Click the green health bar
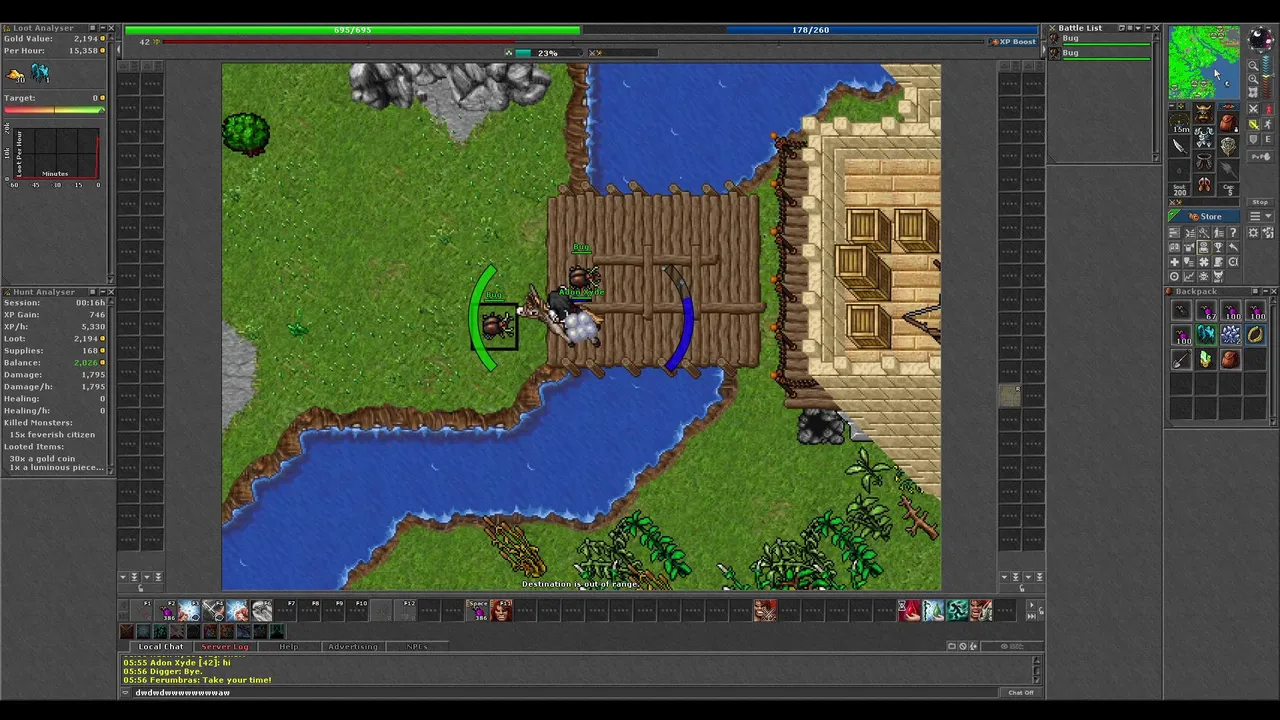 352,30
